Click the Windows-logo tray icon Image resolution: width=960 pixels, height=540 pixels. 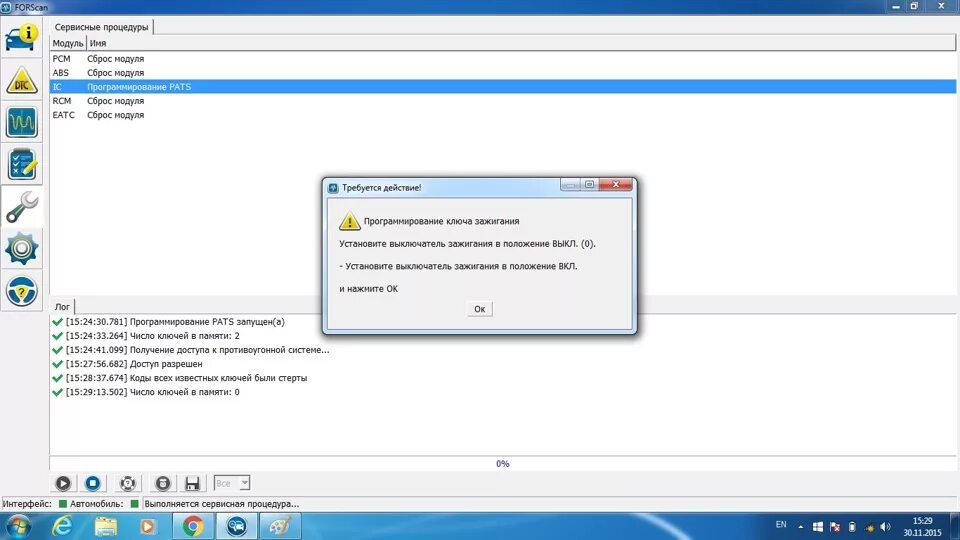817,527
